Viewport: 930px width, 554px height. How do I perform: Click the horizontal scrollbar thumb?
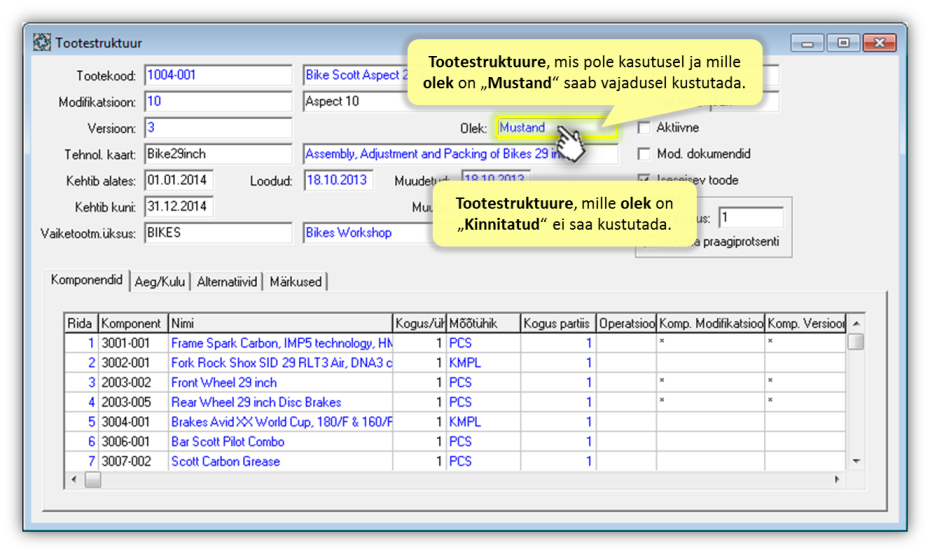[93, 479]
